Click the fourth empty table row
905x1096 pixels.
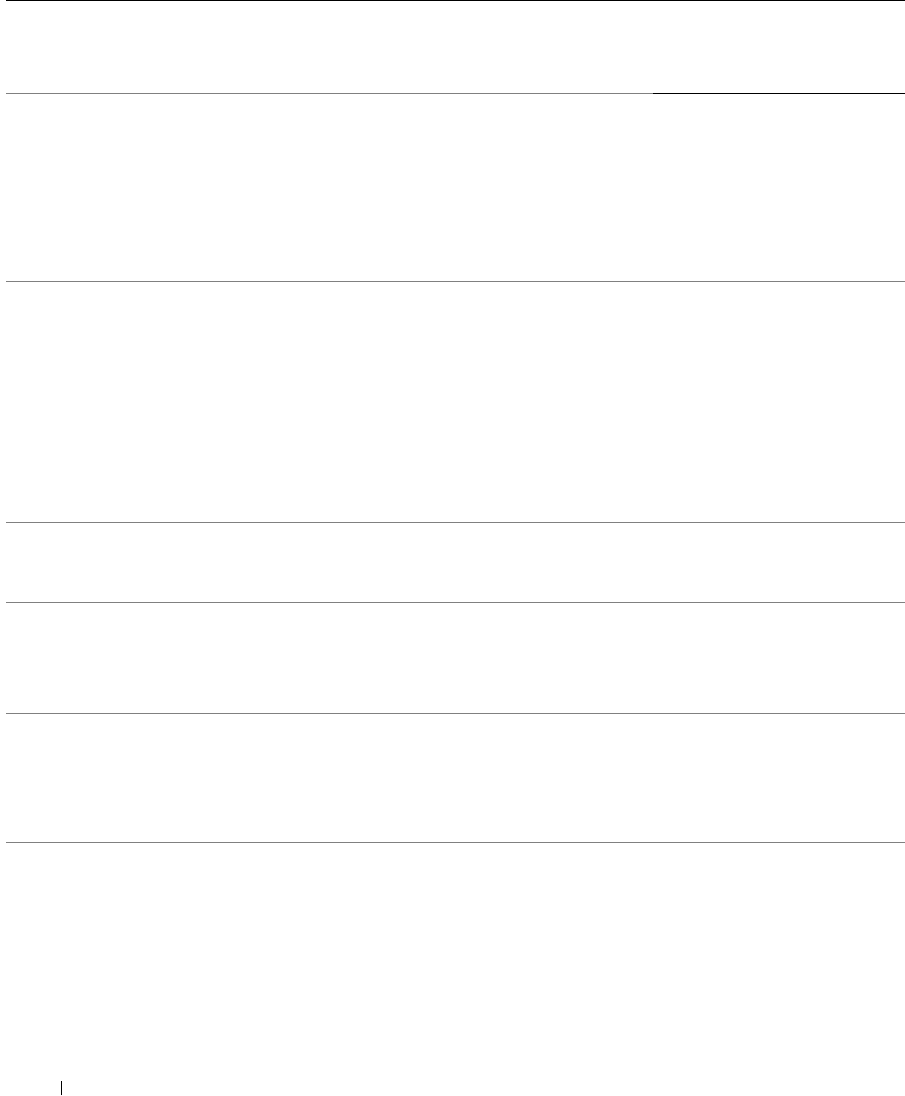coord(452,657)
